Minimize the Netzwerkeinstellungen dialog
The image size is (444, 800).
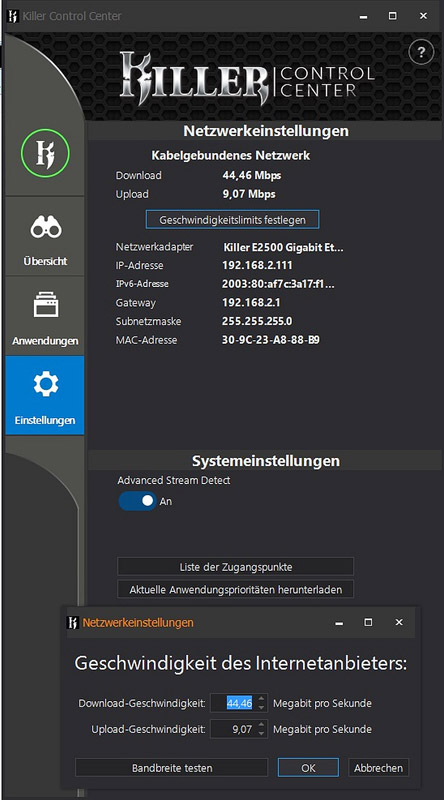[x=339, y=622]
